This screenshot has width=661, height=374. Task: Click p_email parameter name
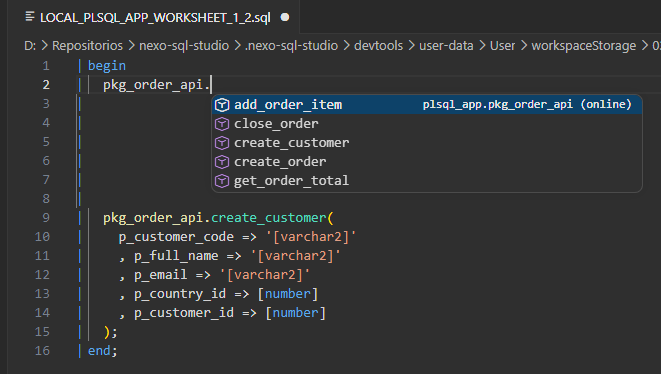point(161,275)
